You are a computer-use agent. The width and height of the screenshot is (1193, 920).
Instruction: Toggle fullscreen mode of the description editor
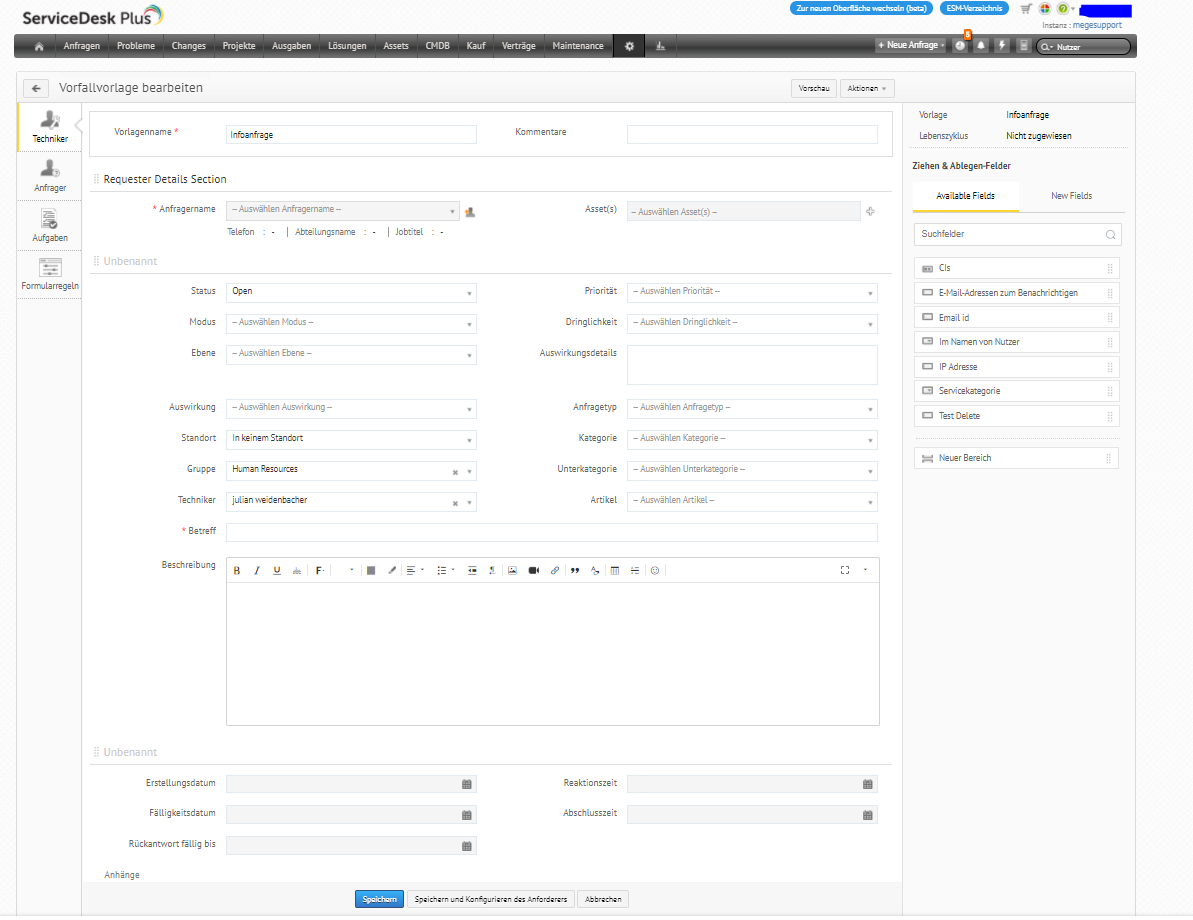[845, 571]
